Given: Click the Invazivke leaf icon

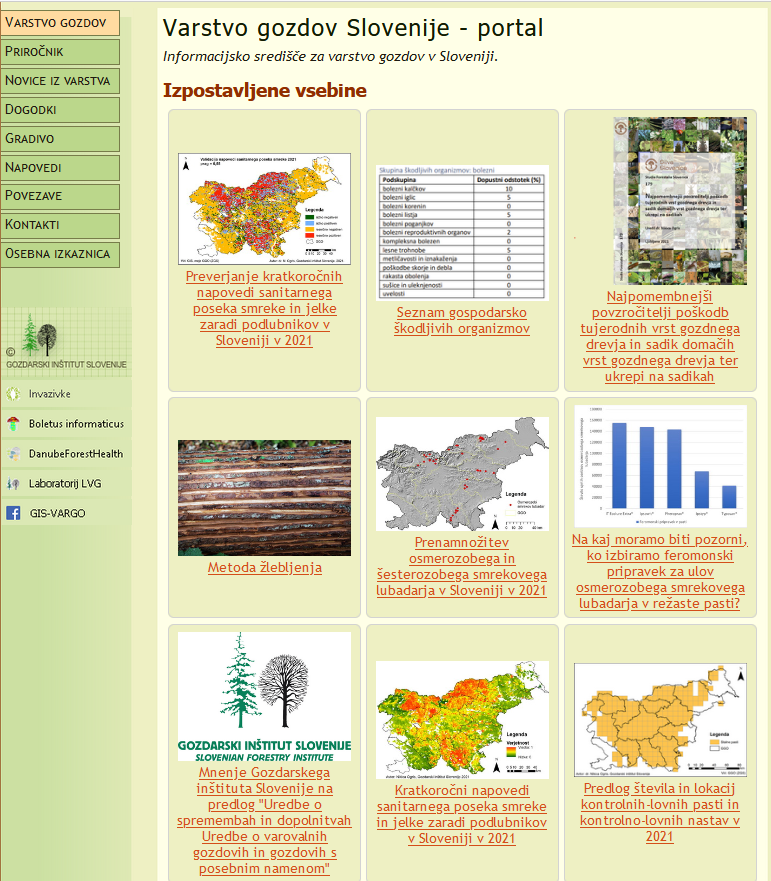Looking at the screenshot, I should (x=13, y=394).
